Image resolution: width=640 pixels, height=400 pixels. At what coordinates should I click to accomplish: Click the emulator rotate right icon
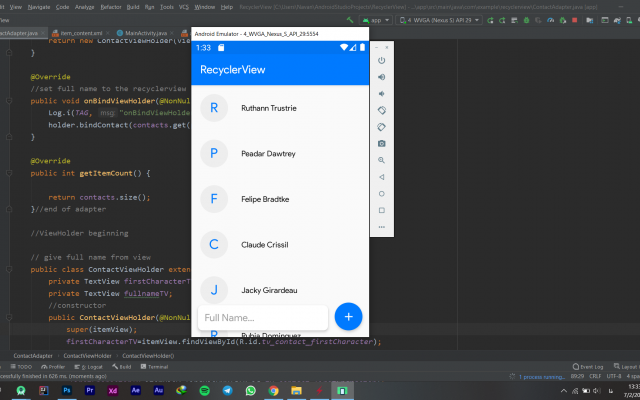tap(382, 127)
